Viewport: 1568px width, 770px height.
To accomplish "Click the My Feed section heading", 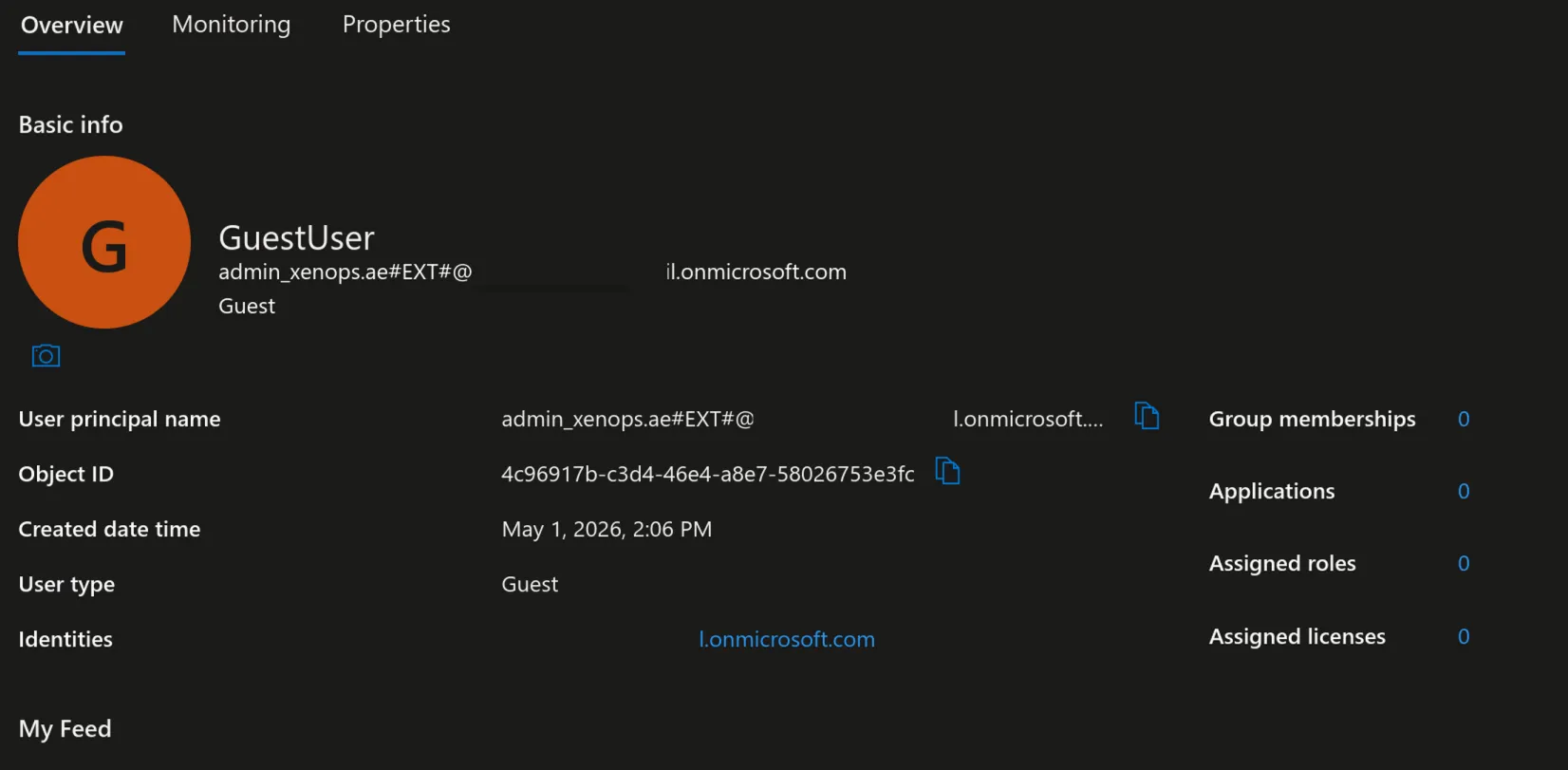I will point(65,729).
